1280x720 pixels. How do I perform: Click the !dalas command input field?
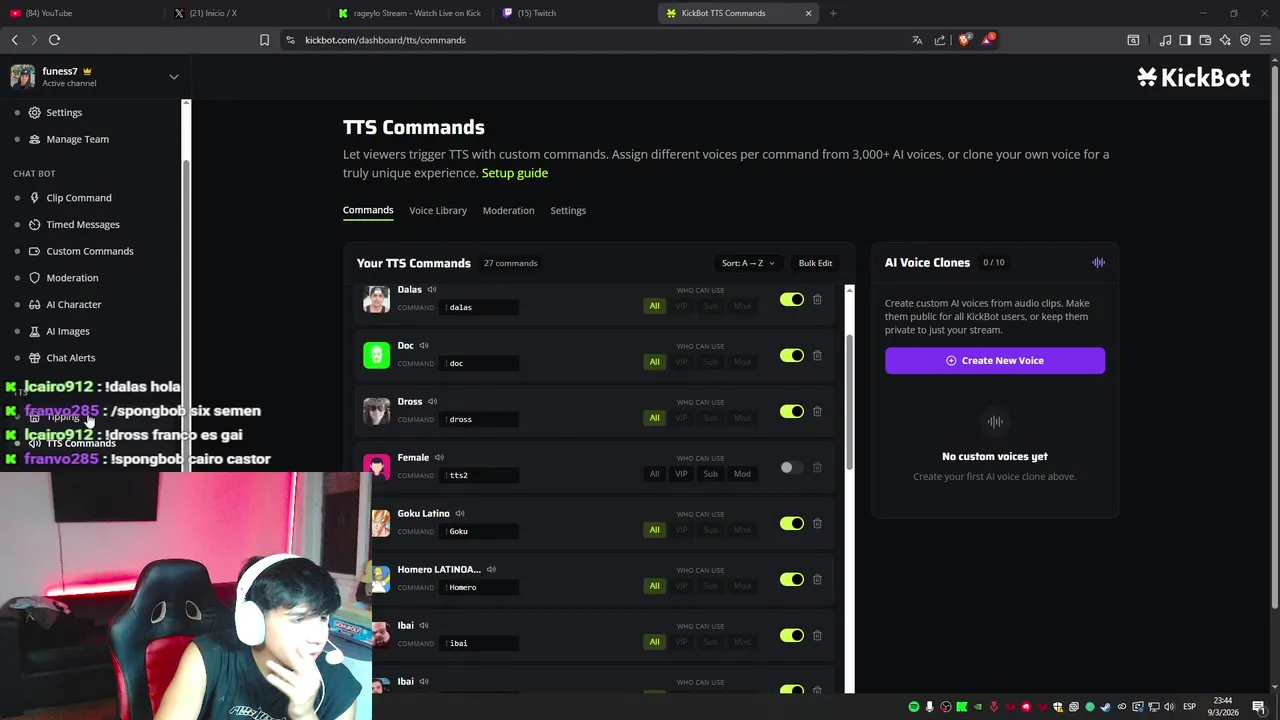pos(479,307)
